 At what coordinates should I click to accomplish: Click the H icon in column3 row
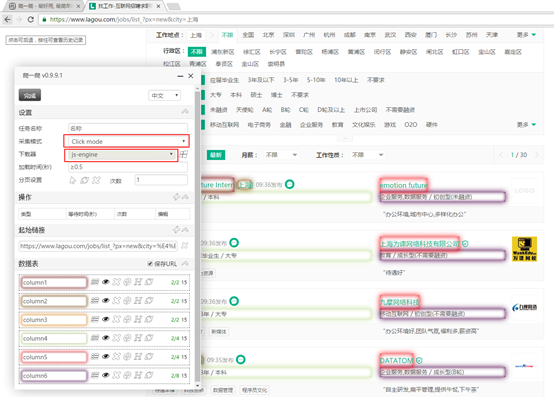138,319
